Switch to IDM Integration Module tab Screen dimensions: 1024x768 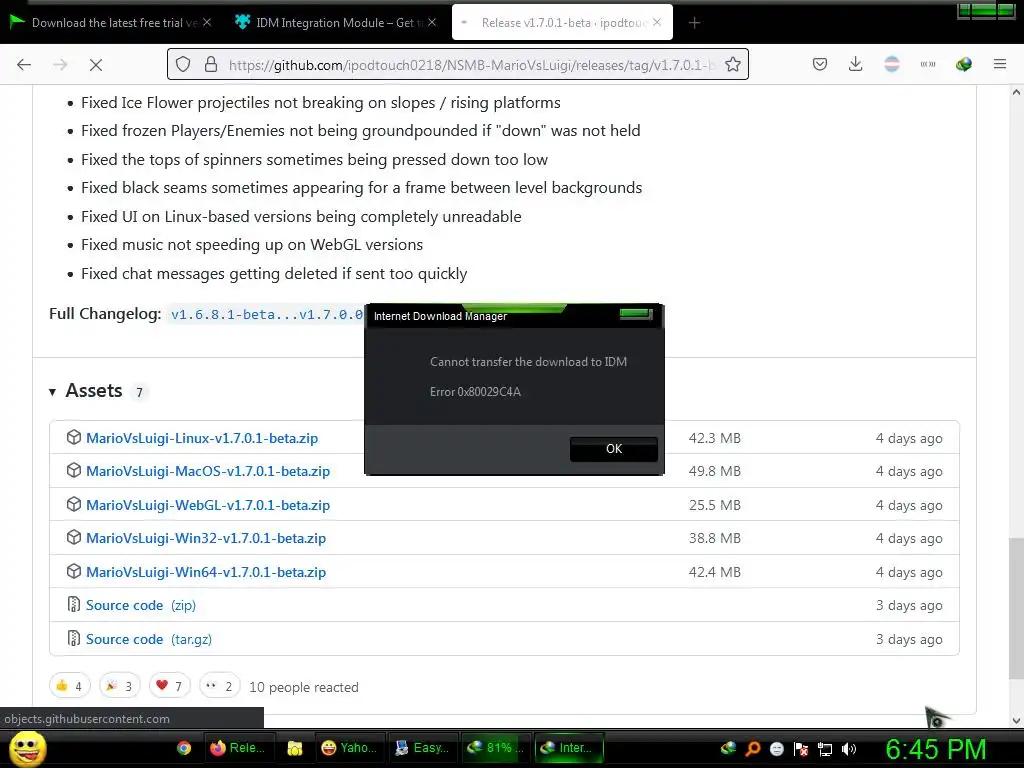334,23
